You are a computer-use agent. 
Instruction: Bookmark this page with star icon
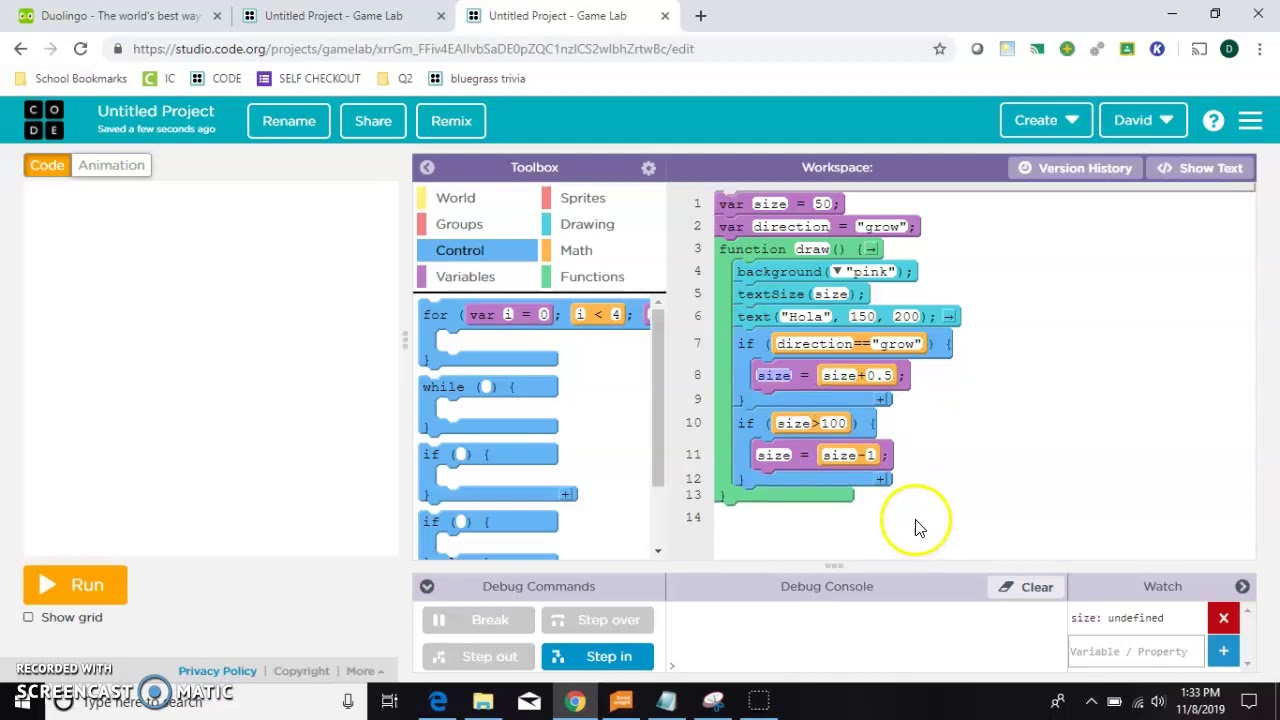[x=939, y=49]
